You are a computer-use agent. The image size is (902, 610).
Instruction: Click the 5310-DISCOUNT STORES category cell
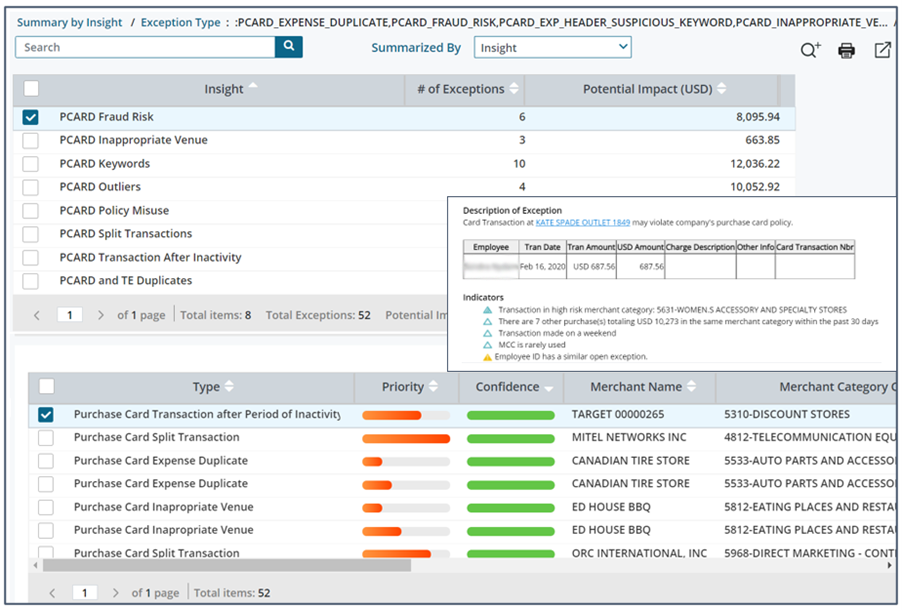(x=786, y=414)
